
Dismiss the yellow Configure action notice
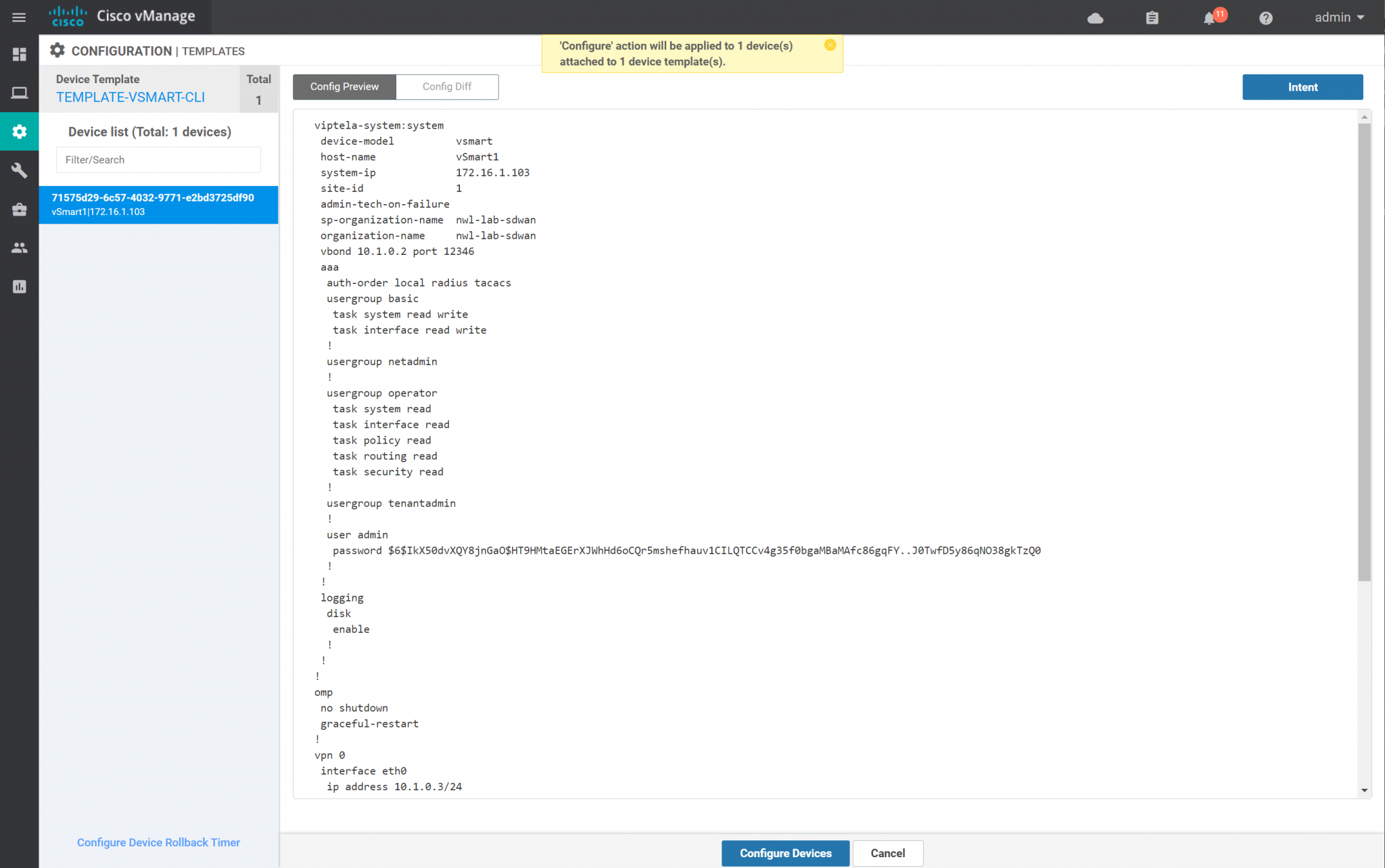click(x=830, y=45)
